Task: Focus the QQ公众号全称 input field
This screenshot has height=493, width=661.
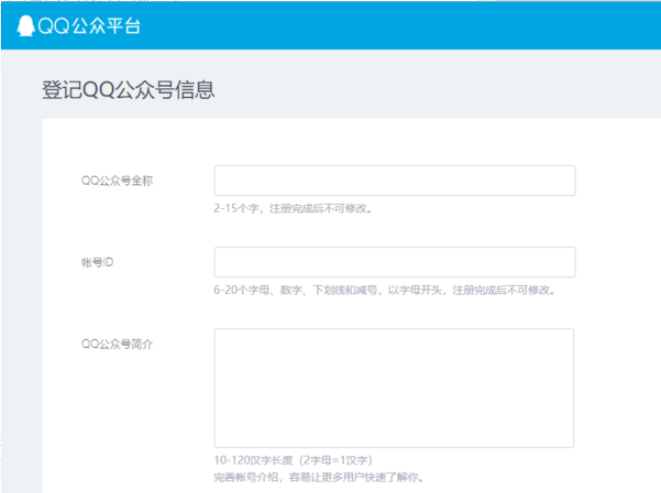Action: click(x=394, y=181)
